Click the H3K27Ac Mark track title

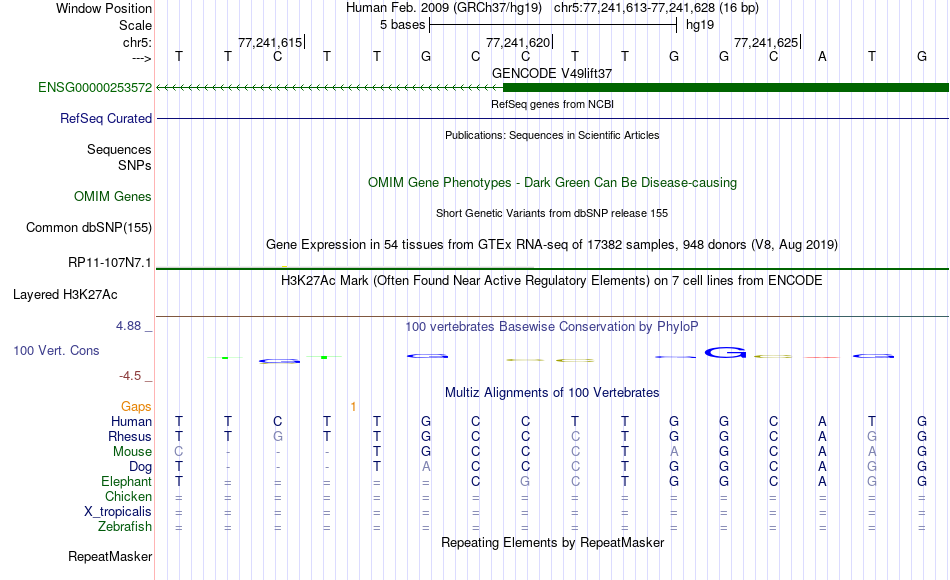coord(552,281)
